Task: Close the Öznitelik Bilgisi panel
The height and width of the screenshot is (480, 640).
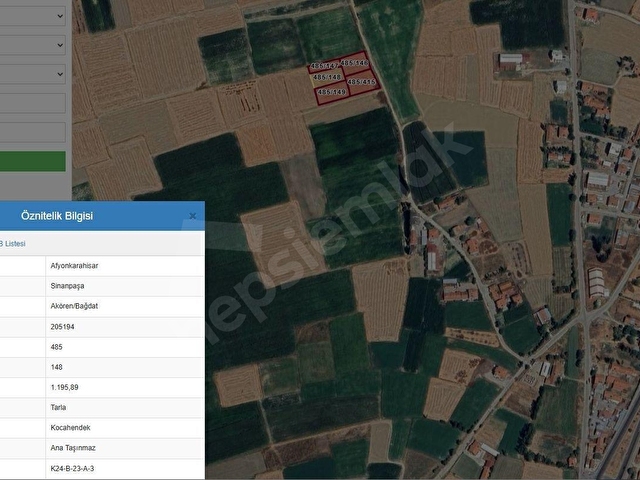Action: [x=193, y=216]
